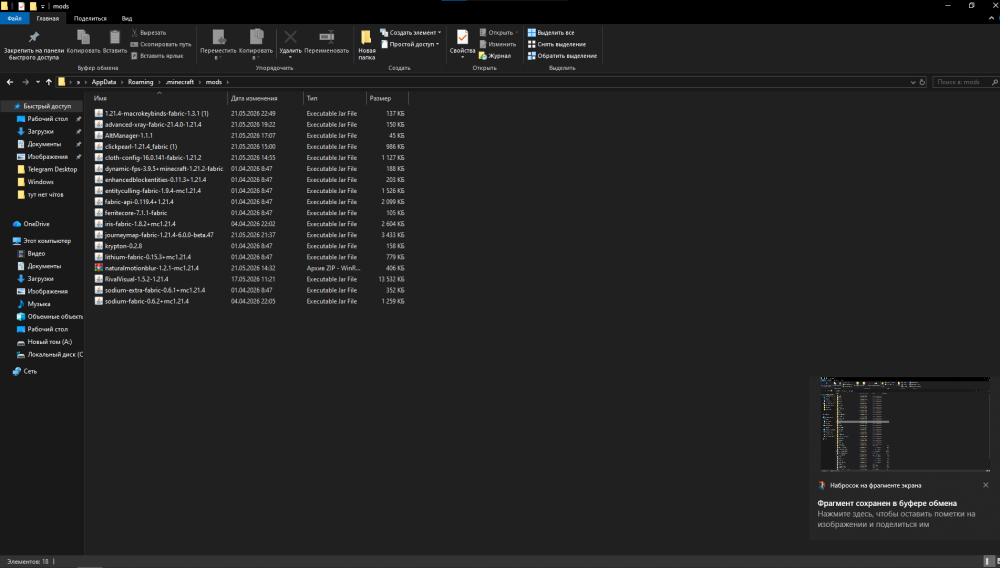Click AppData in the address path
The height and width of the screenshot is (568, 1000).
coord(104,82)
